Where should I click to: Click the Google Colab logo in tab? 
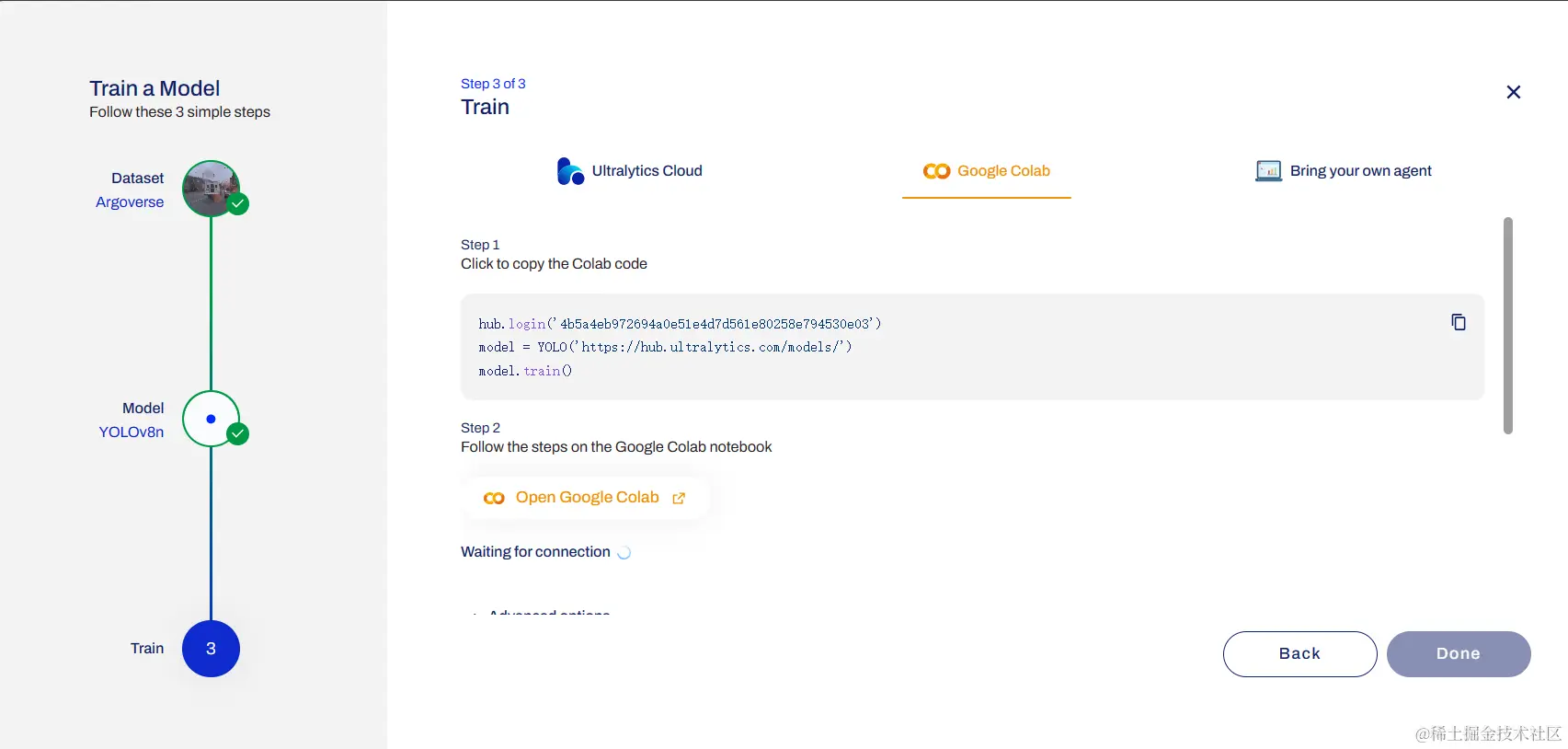[x=936, y=171]
